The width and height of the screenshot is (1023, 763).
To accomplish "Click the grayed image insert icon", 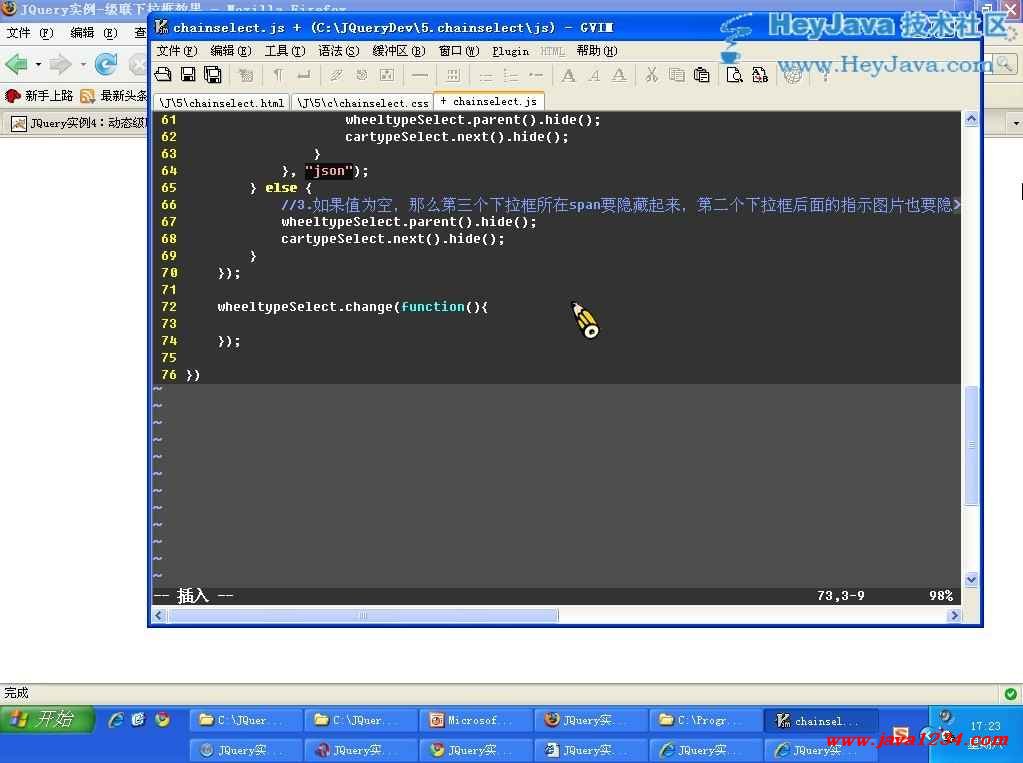I will pos(387,75).
